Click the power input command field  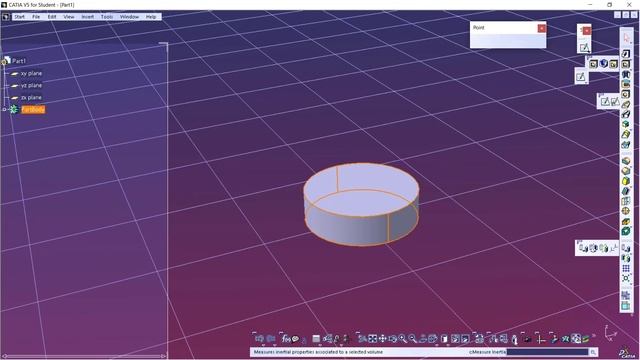tap(547, 352)
